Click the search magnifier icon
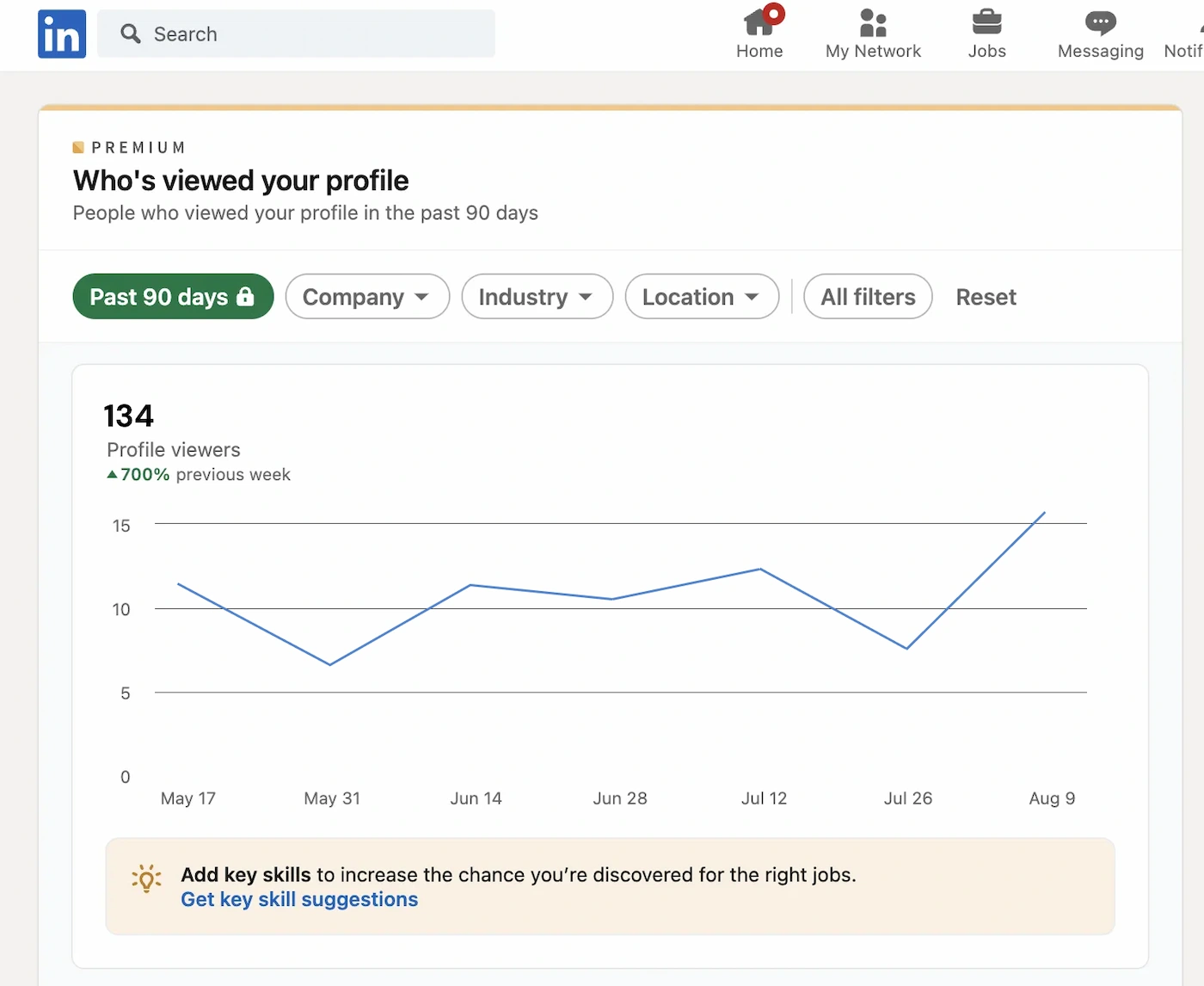This screenshot has height=986, width=1204. 131,34
